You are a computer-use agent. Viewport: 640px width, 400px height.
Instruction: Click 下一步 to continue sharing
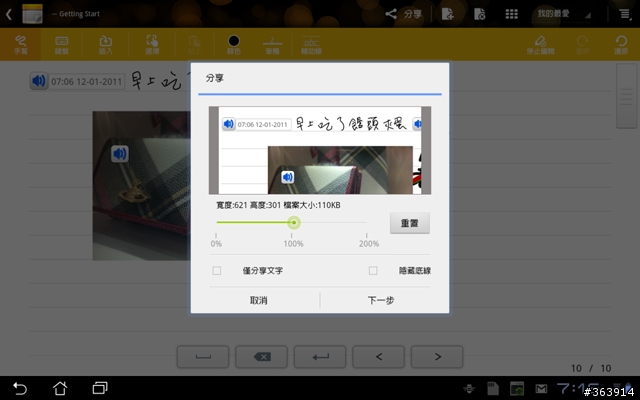pyautogui.click(x=381, y=300)
